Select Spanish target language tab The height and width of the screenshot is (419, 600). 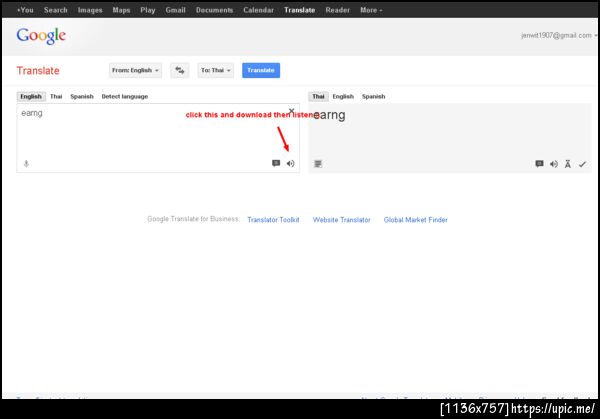tap(373, 96)
